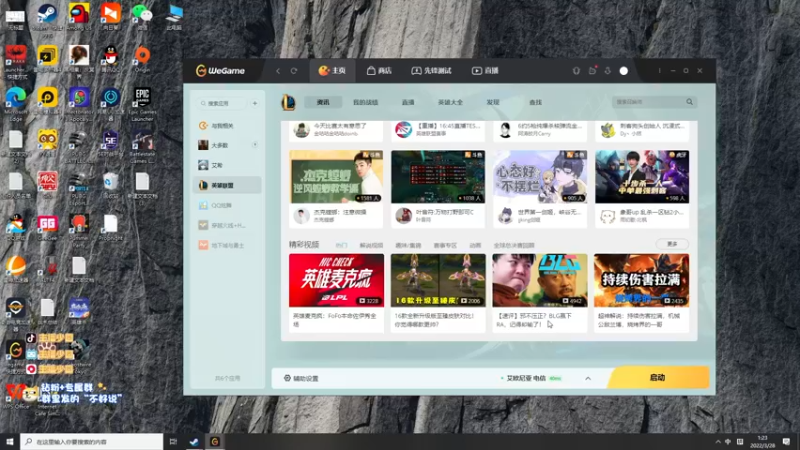Click the magnifier search icon
The image size is (800, 450).
pyautogui.click(x=689, y=102)
